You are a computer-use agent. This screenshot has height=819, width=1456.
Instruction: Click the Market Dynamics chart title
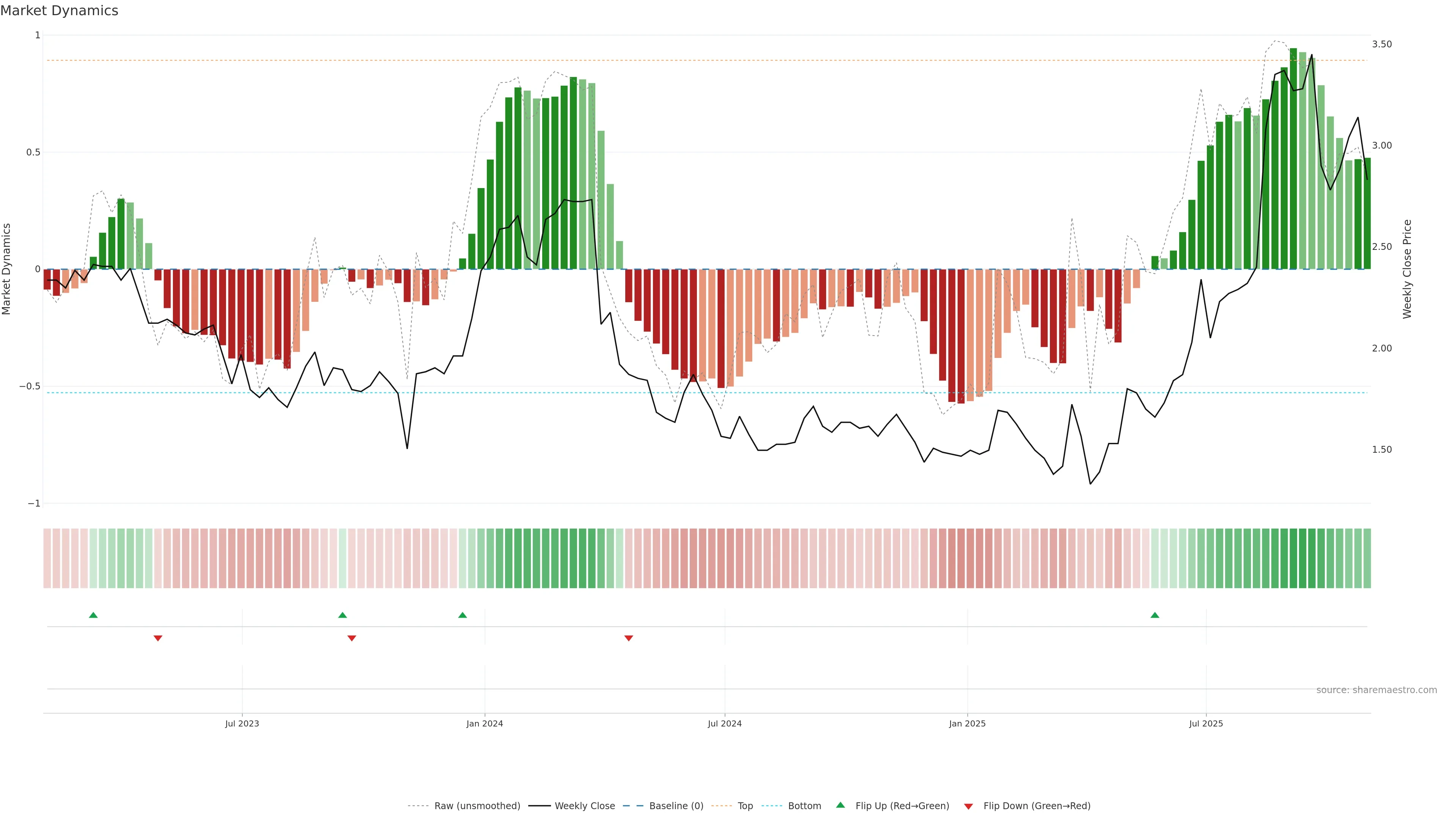[x=60, y=11]
